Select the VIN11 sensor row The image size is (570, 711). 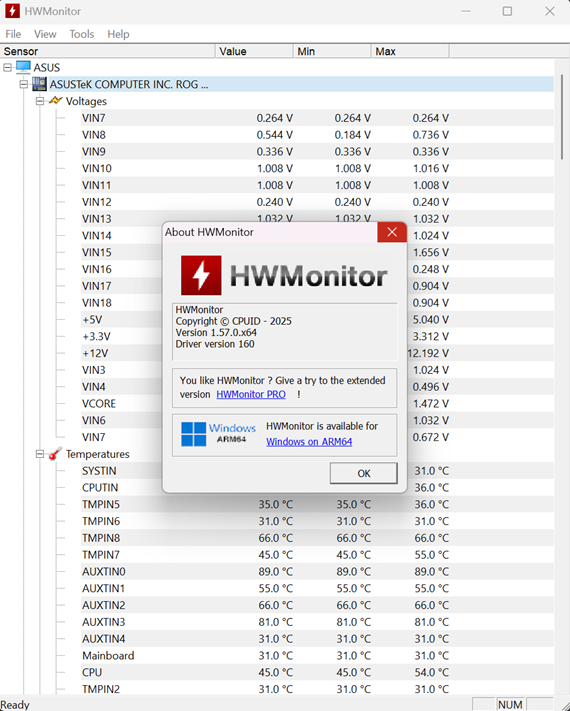(317, 185)
